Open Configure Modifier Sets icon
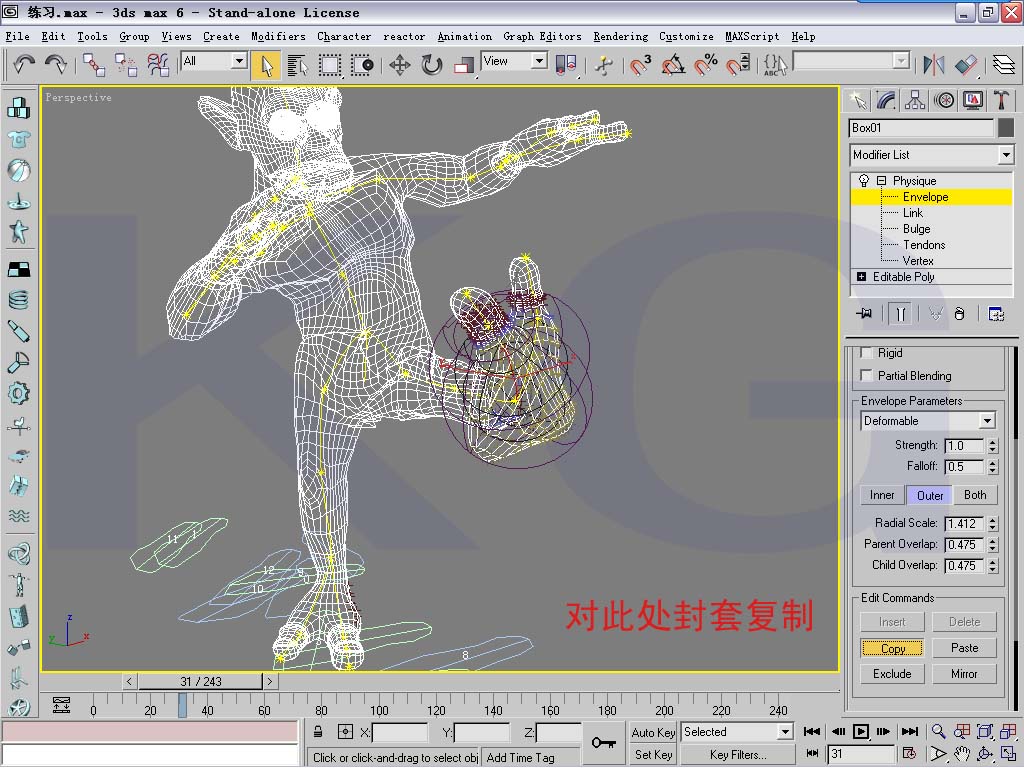The width and height of the screenshot is (1024, 768). pos(996,314)
